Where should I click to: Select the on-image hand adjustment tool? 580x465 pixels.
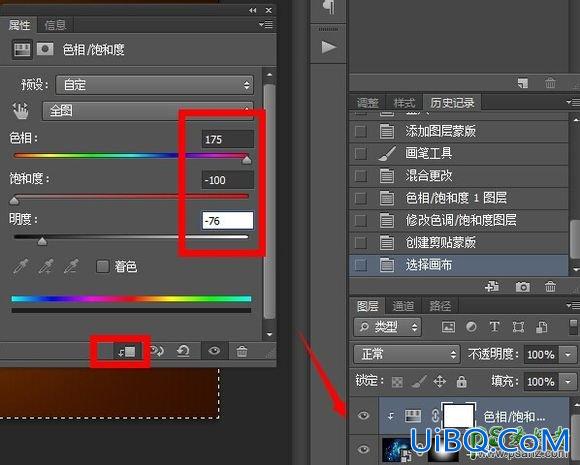tap(21, 111)
